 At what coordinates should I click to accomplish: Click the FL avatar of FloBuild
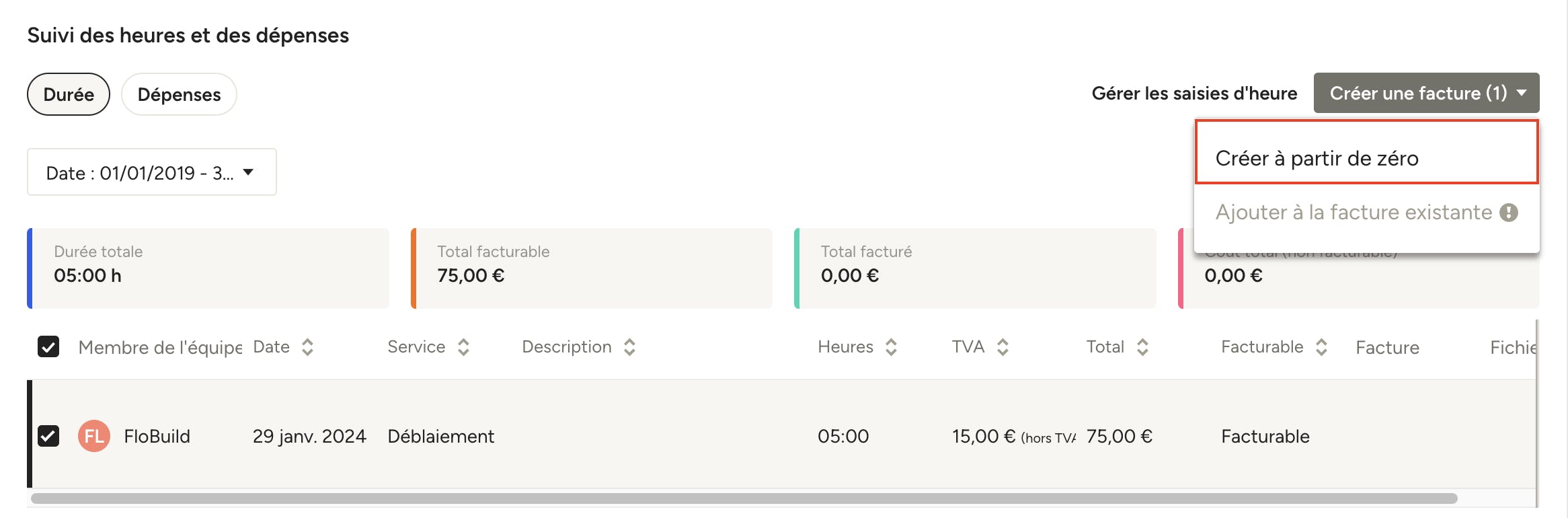94,436
